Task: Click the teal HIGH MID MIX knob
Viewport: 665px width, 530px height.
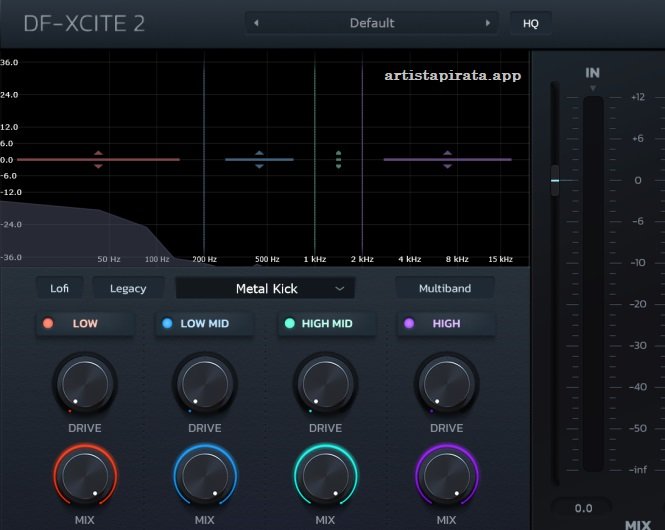Action: 325,476
